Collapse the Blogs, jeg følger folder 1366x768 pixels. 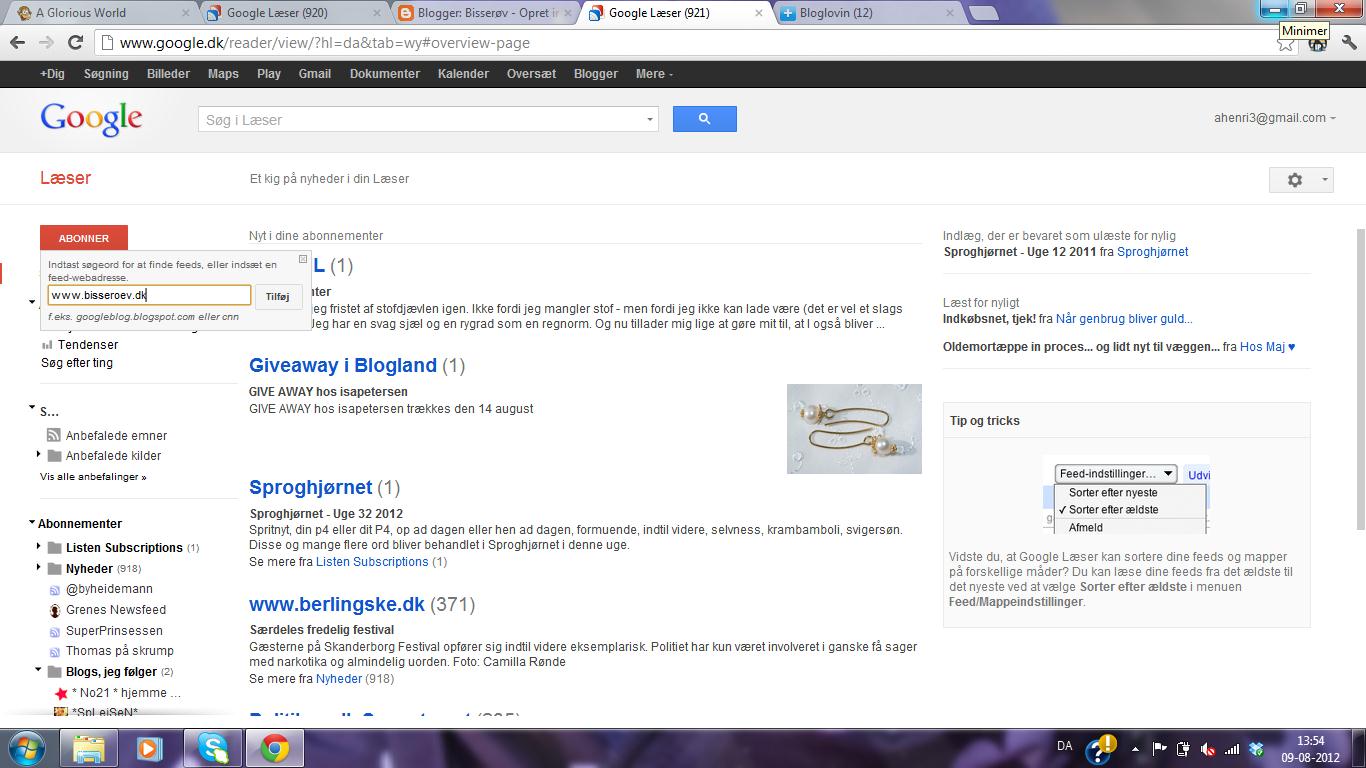pyautogui.click(x=39, y=671)
